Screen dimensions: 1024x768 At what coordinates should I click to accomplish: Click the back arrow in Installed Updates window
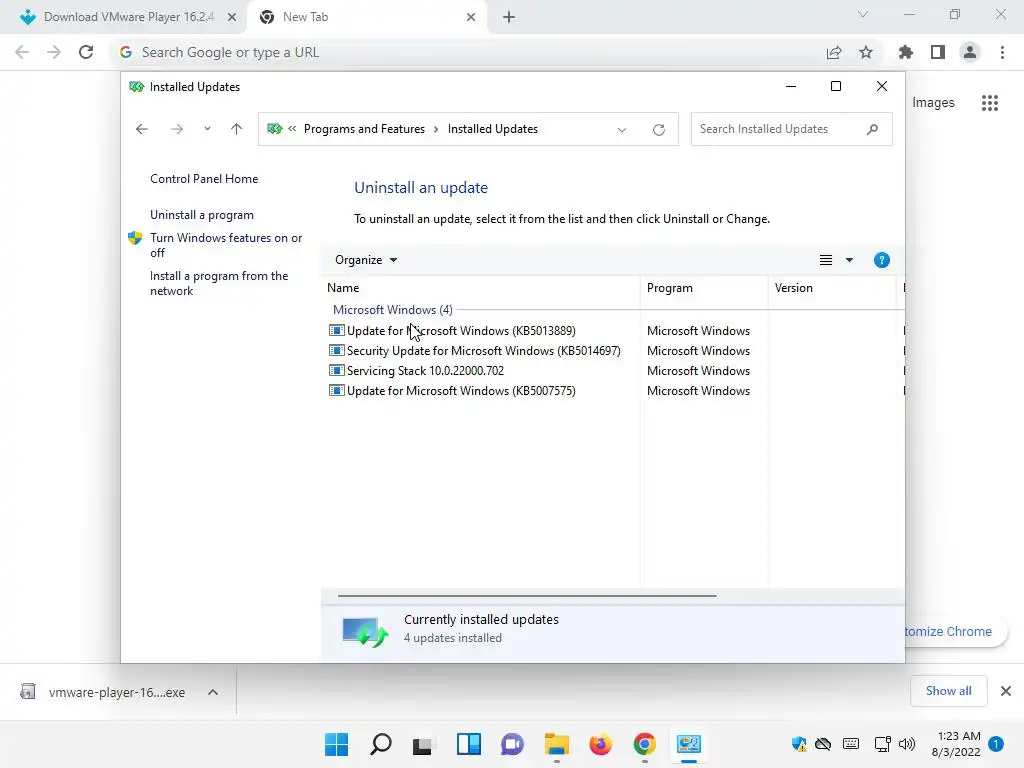click(142, 129)
